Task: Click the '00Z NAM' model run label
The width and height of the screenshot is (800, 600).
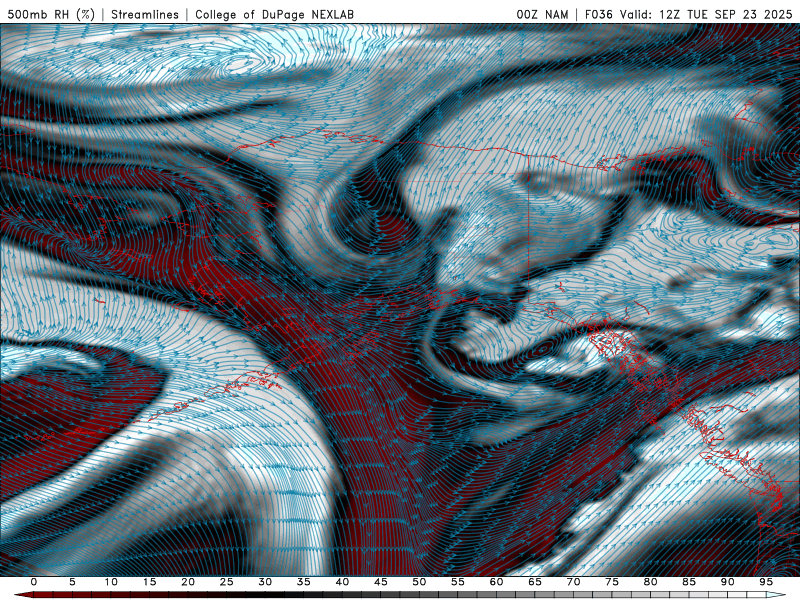Action: point(542,14)
